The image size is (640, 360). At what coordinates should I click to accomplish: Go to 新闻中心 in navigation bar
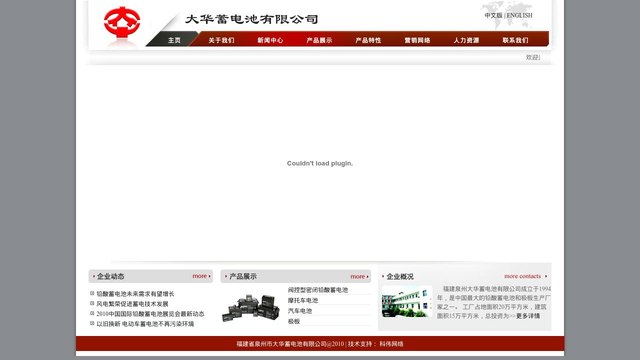(270, 40)
